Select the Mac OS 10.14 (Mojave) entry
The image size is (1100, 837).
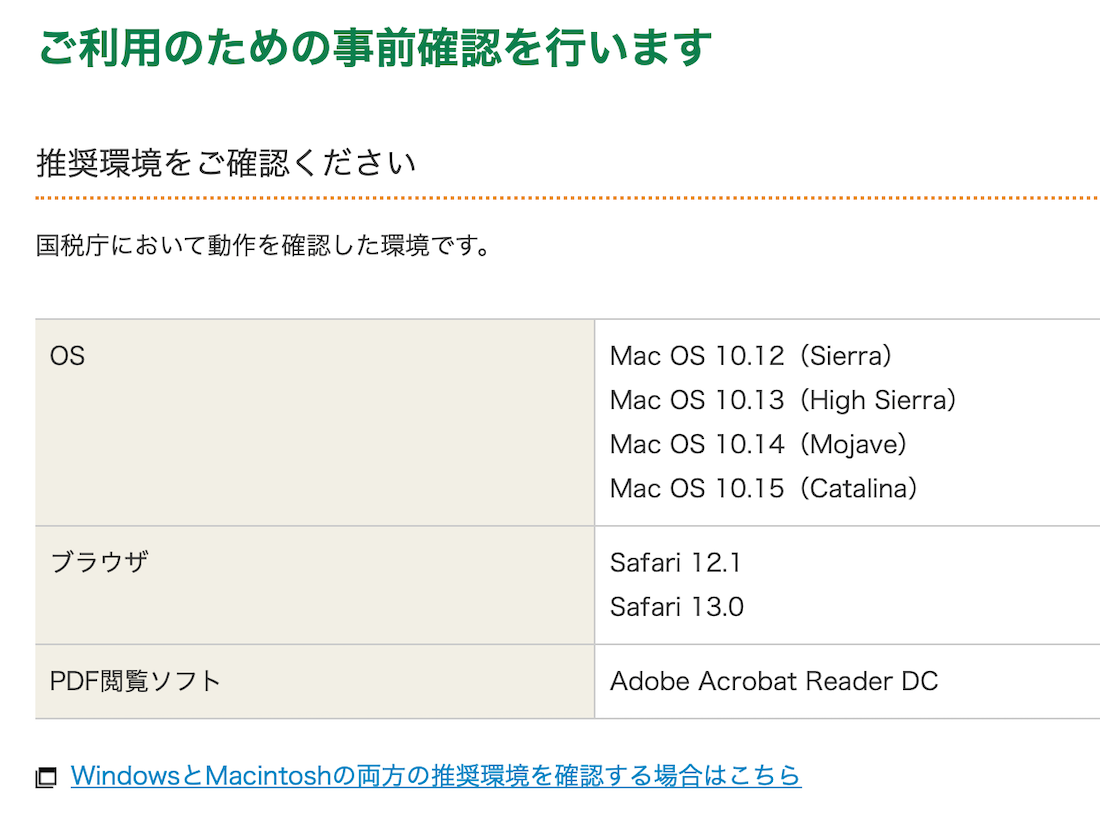[x=758, y=445]
